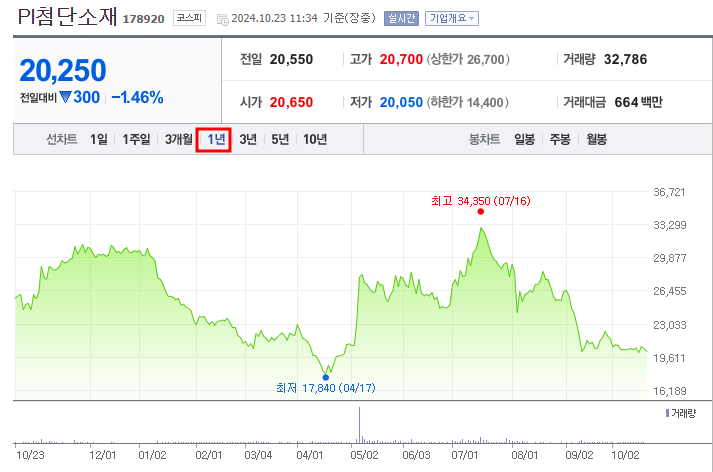Click the current price 20,250
The height and width of the screenshot is (472, 713).
click(x=63, y=70)
